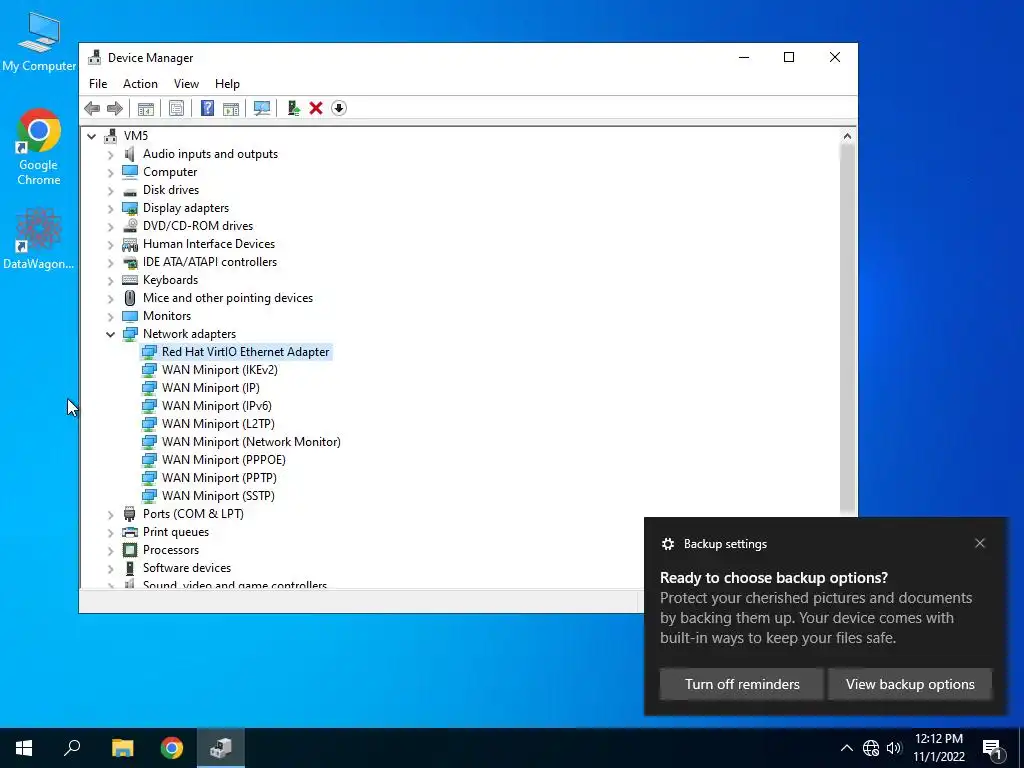1024x768 pixels.
Task: Select the Software devices label
Action: pos(187,568)
